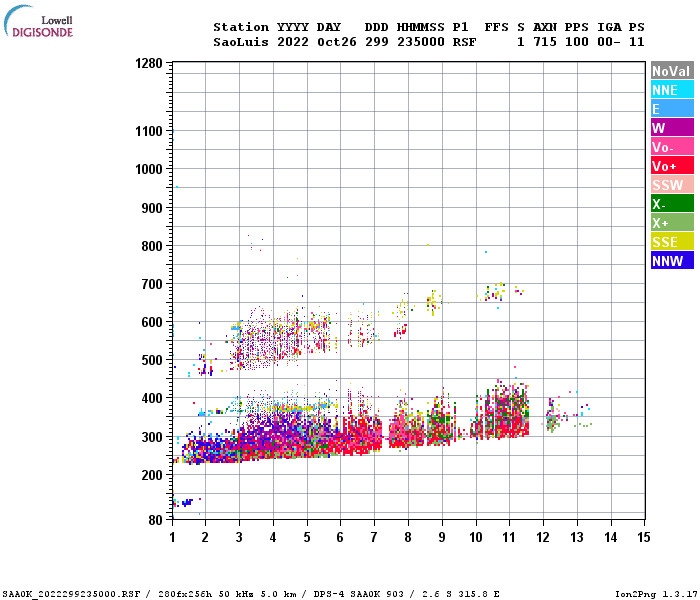Click frequency axis label 5

click(x=307, y=537)
